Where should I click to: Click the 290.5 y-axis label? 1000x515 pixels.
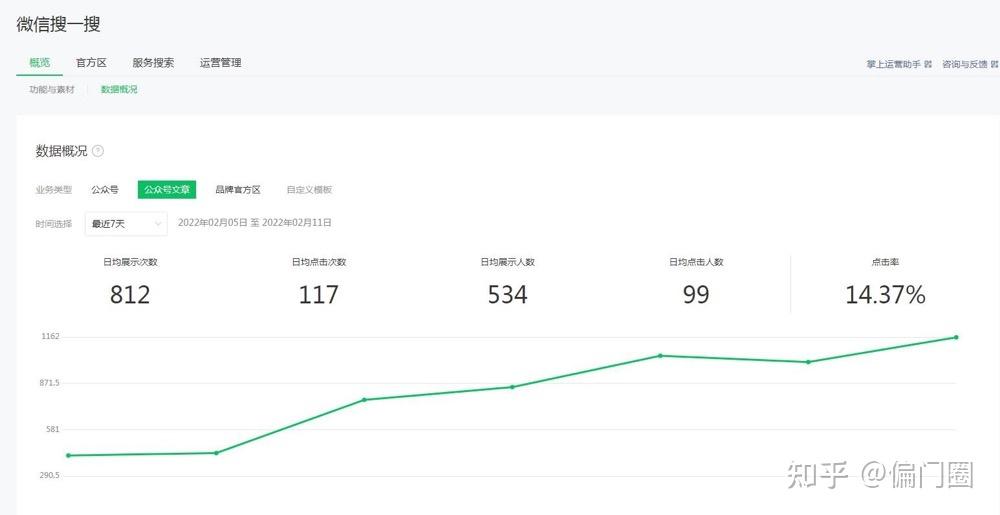(x=49, y=475)
